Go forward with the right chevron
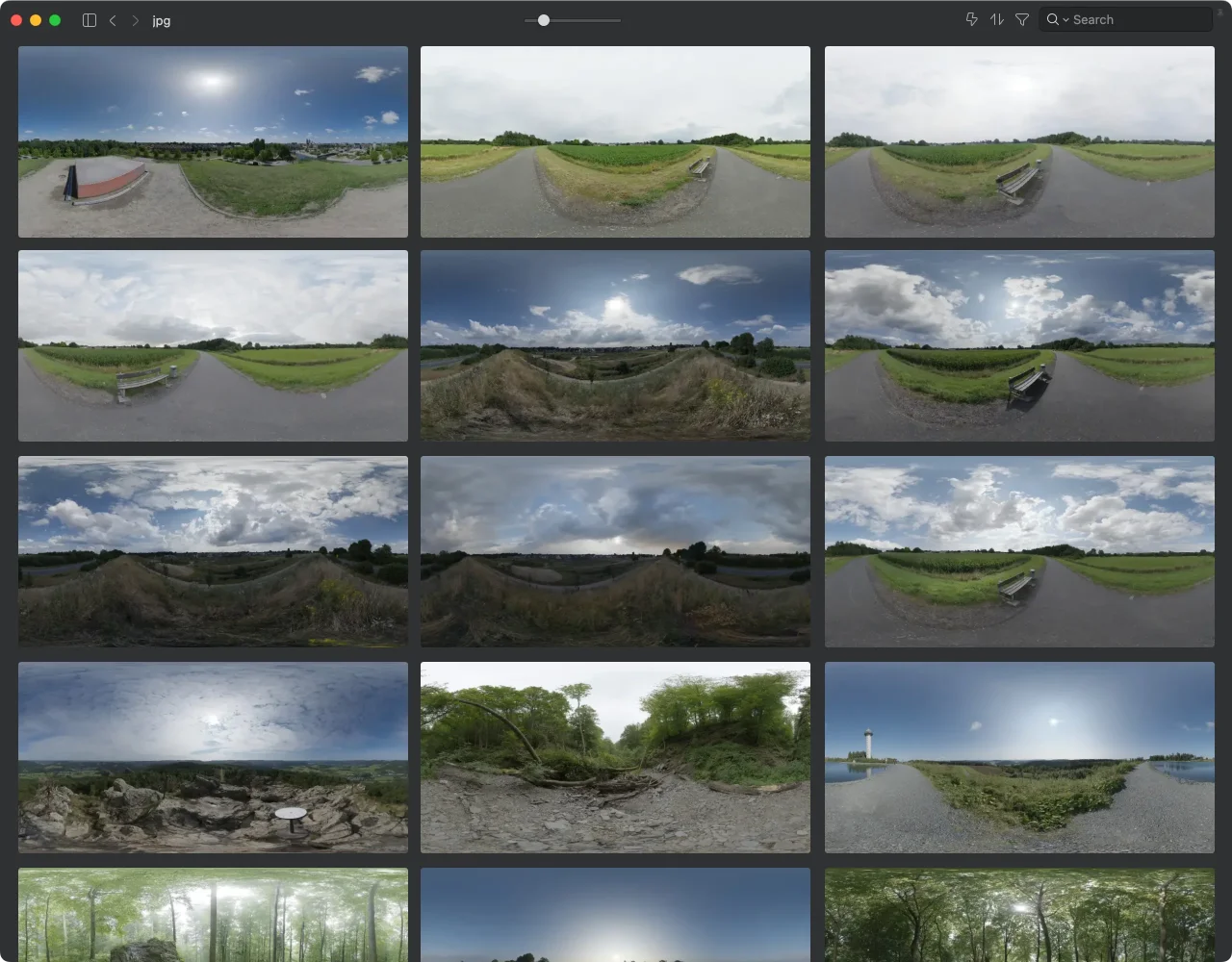 pyautogui.click(x=135, y=20)
